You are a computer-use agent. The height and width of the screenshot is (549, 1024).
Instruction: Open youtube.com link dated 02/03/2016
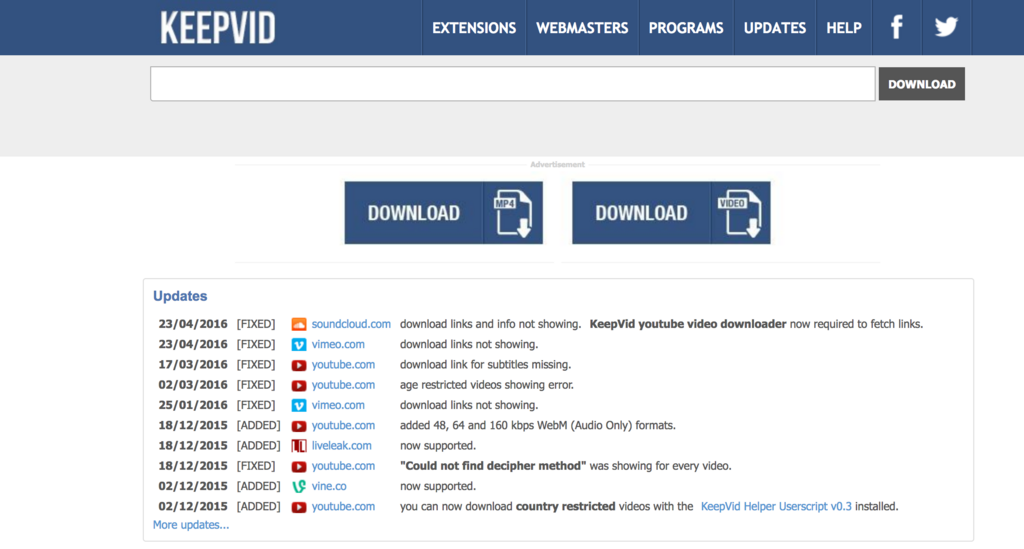343,384
